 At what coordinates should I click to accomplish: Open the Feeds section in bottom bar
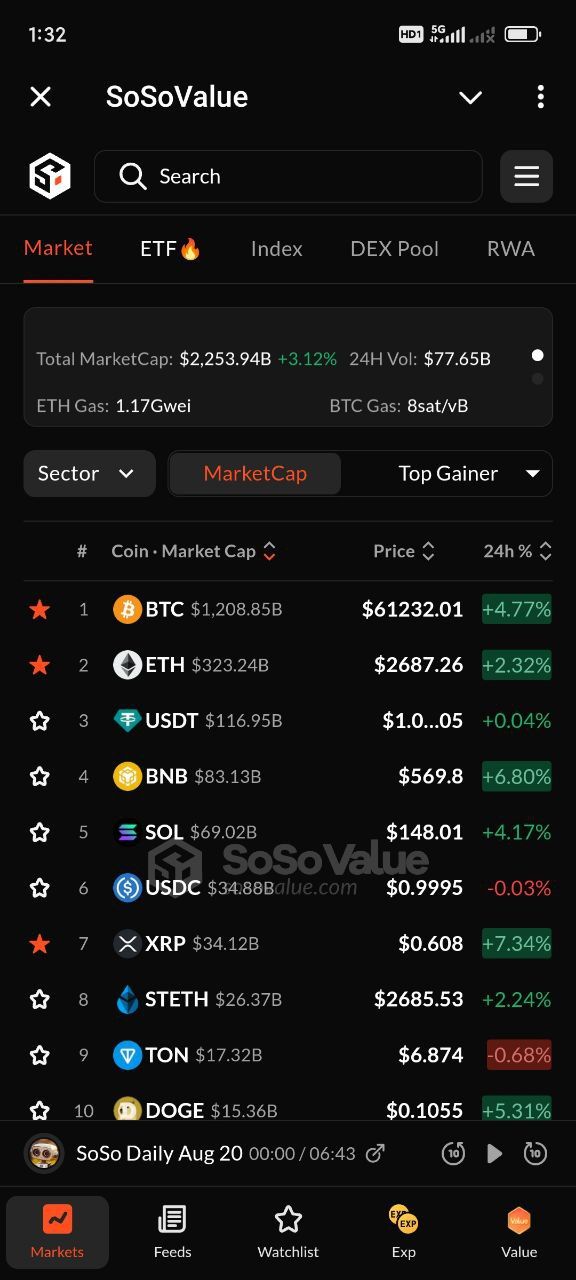point(172,1231)
